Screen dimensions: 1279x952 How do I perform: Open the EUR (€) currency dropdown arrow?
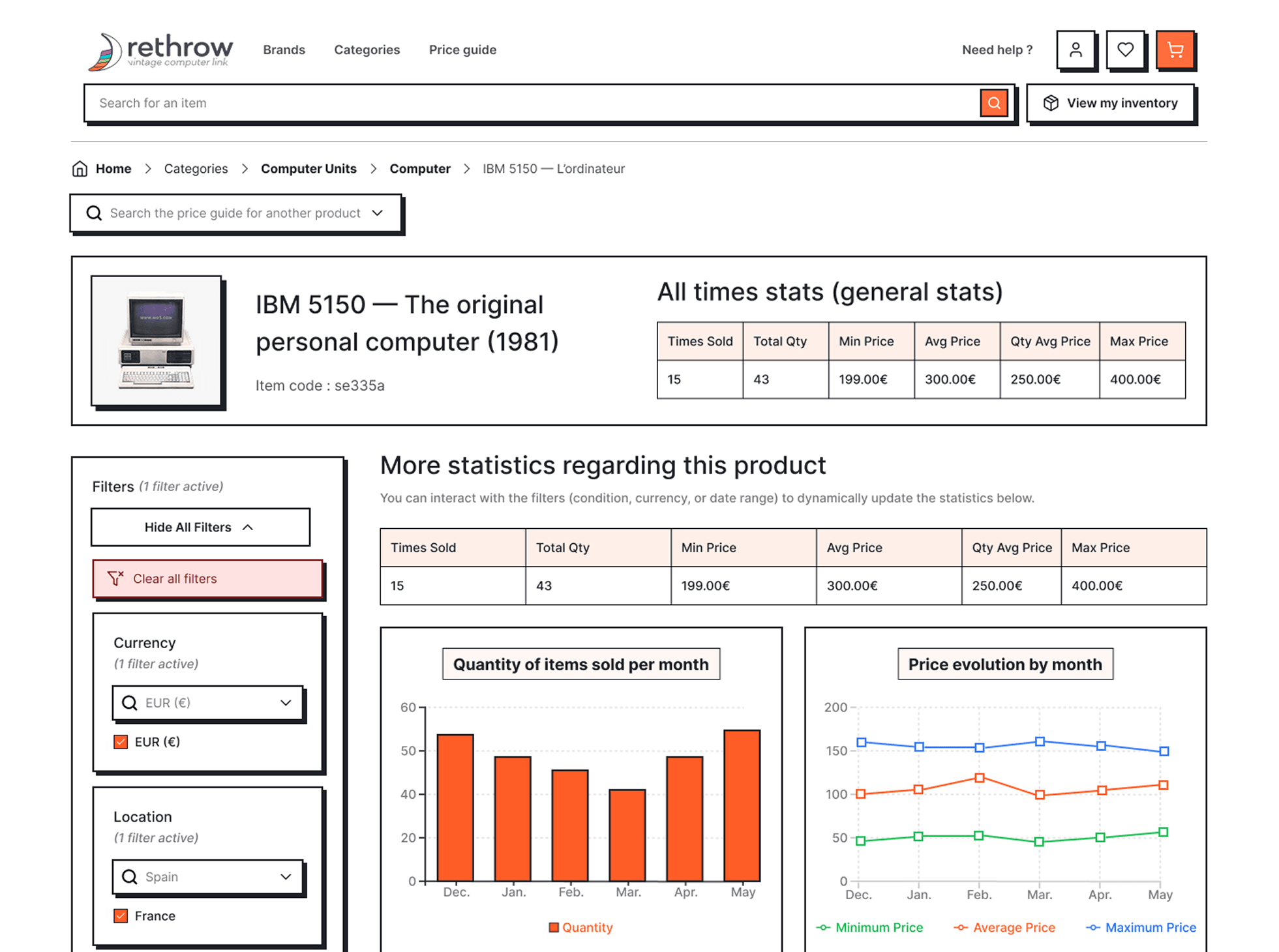286,703
